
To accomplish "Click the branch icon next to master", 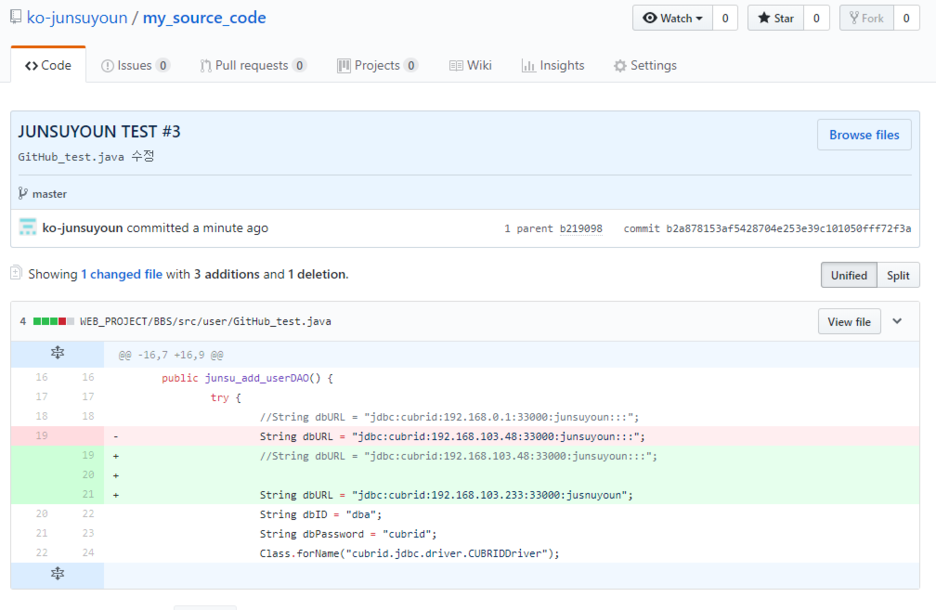I will point(22,194).
